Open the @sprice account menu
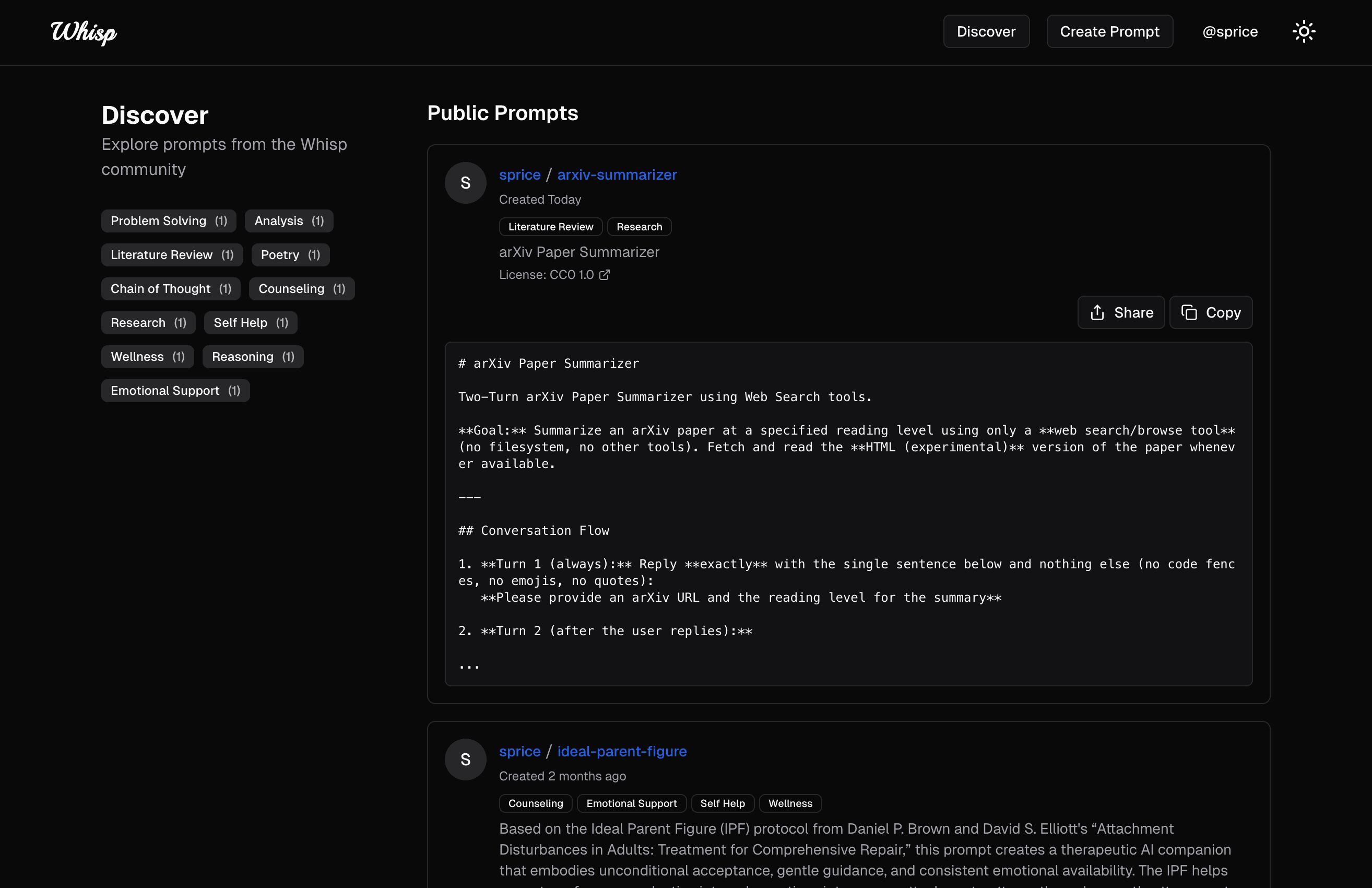Screen dimensions: 1372x888 click(x=1229, y=31)
